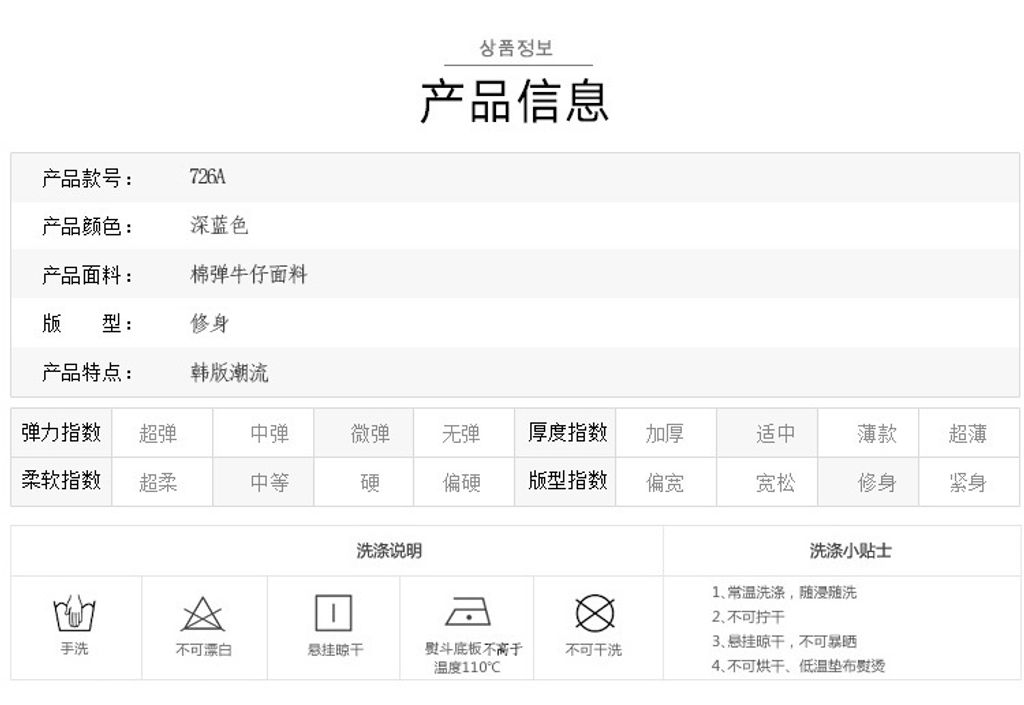Click the 韩版潮流 feature value
Screen dimensions: 1024x705
click(229, 373)
